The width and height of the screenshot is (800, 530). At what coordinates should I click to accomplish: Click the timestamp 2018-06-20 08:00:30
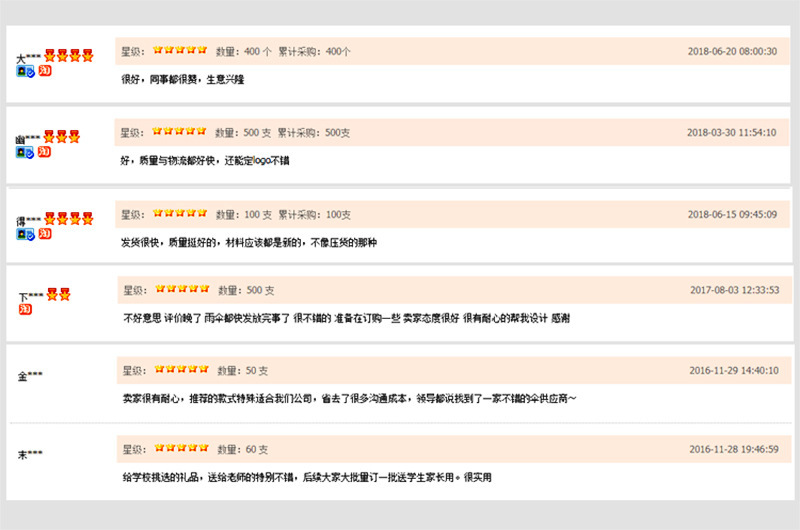pos(732,52)
